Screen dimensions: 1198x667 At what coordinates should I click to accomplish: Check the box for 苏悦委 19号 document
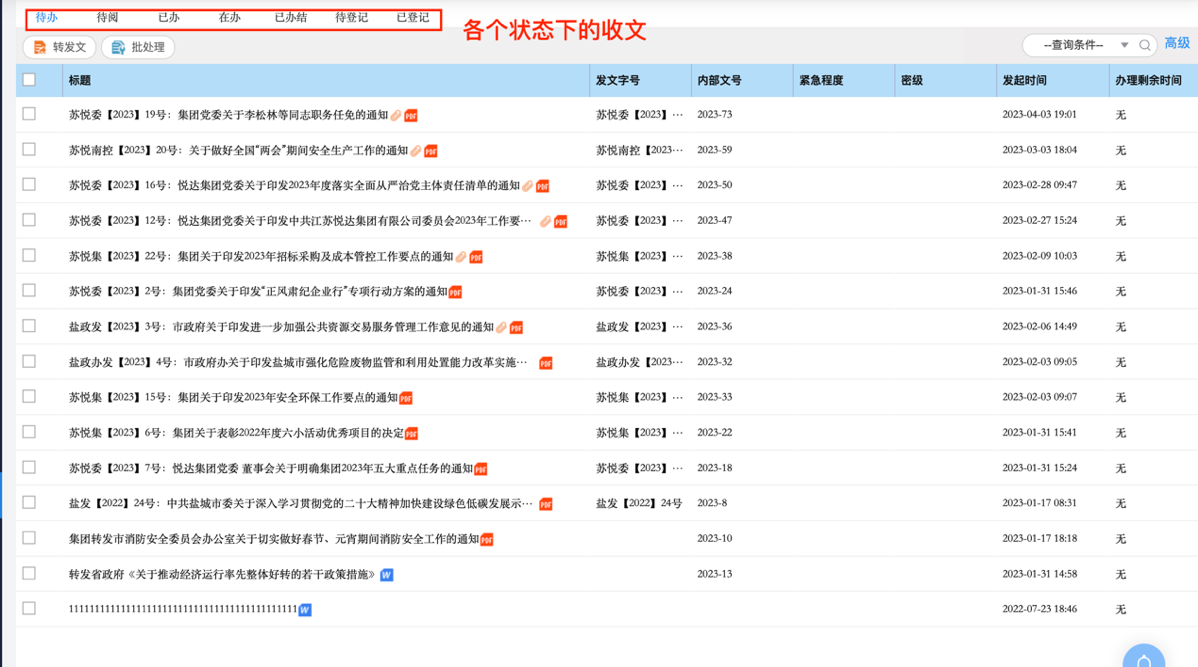click(29, 114)
